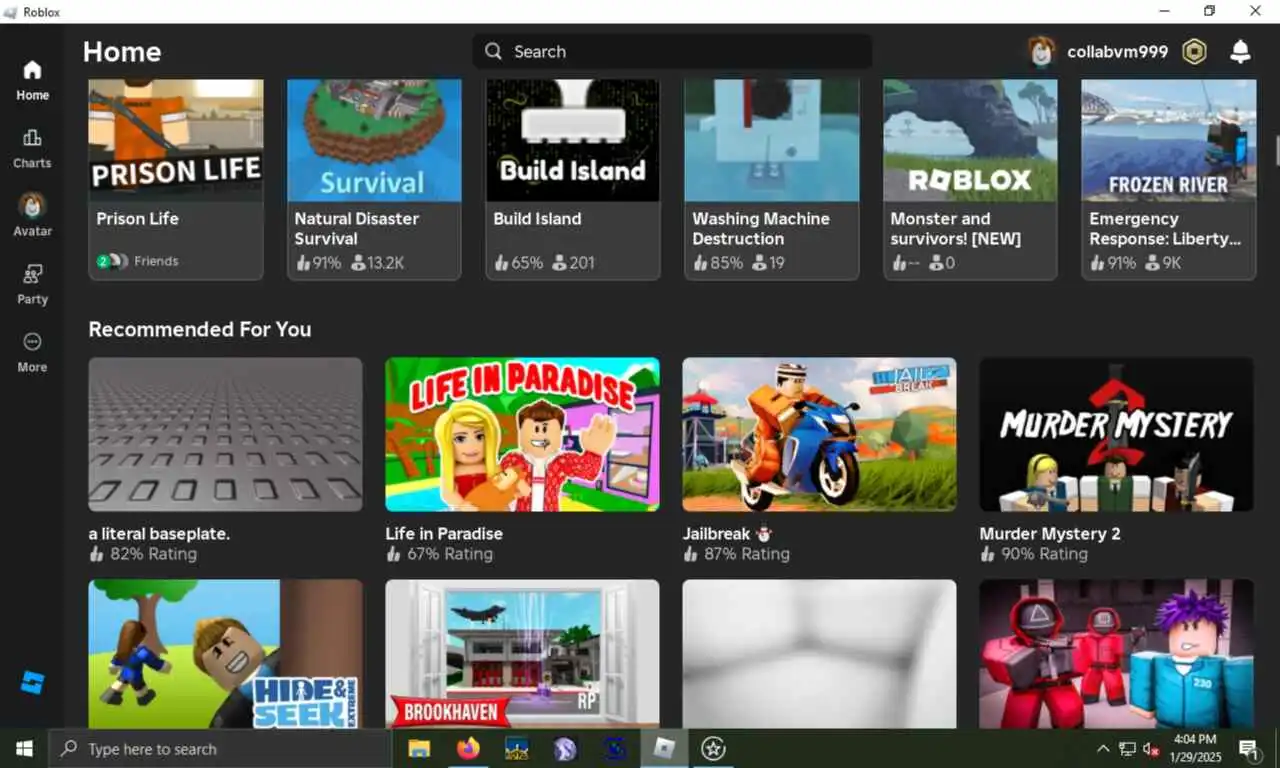Click the Natural Disaster Survival title
This screenshot has height=768, width=1280.
[x=357, y=228]
